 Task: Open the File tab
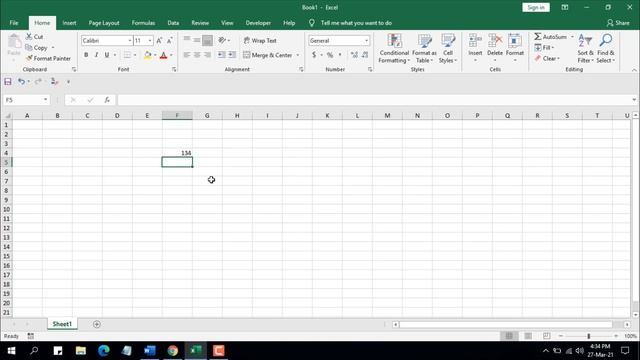14,23
